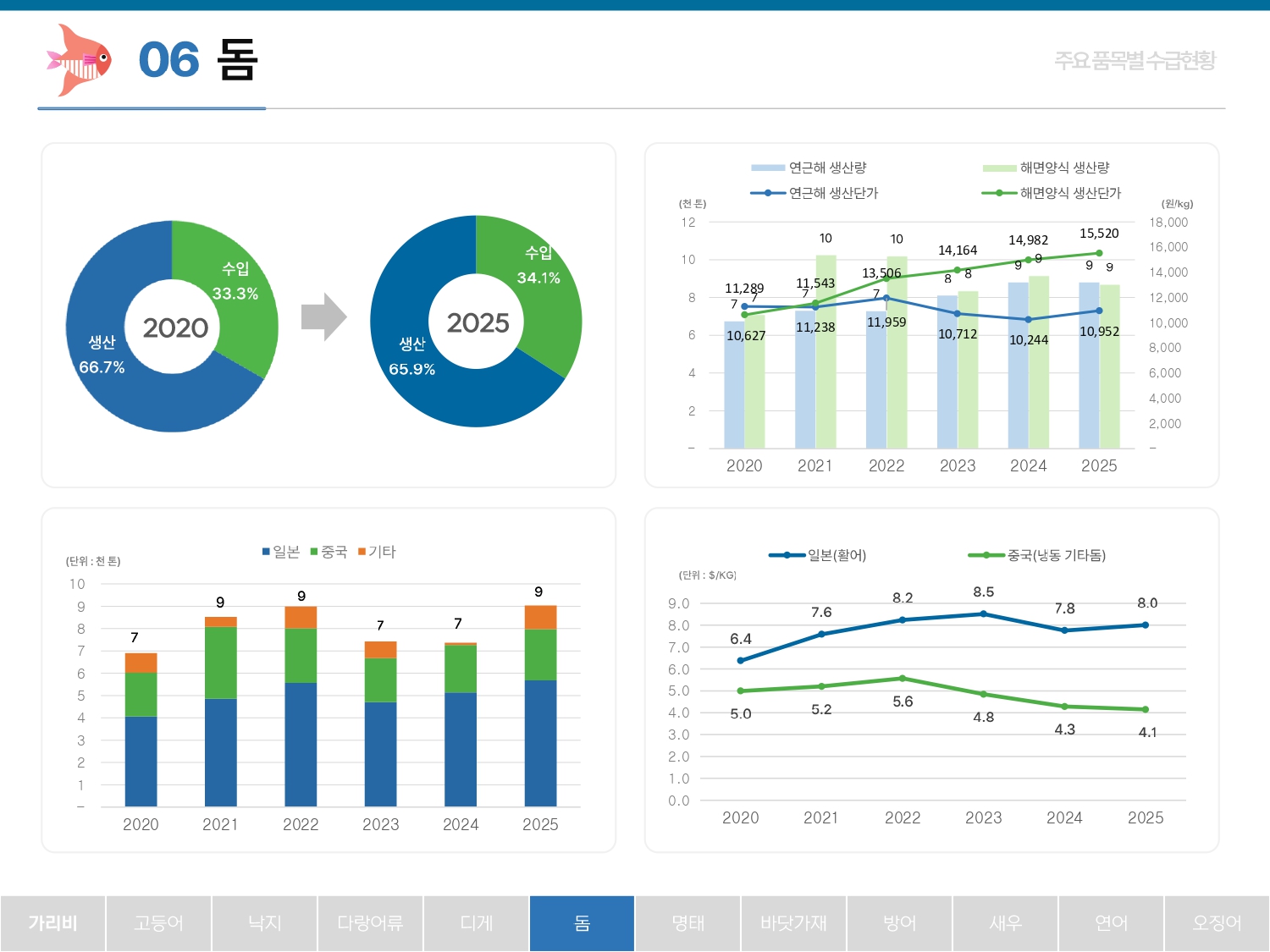Select the 66.7% production share label
The width and height of the screenshot is (1270, 952).
[x=102, y=367]
